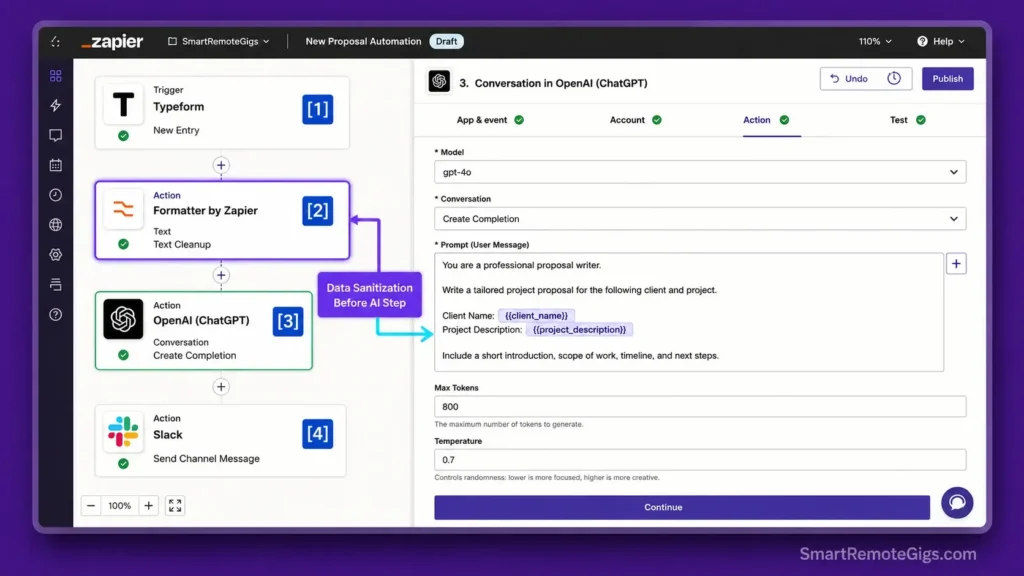Select the Slack action step card
This screenshot has height=576, width=1024.
(221, 440)
